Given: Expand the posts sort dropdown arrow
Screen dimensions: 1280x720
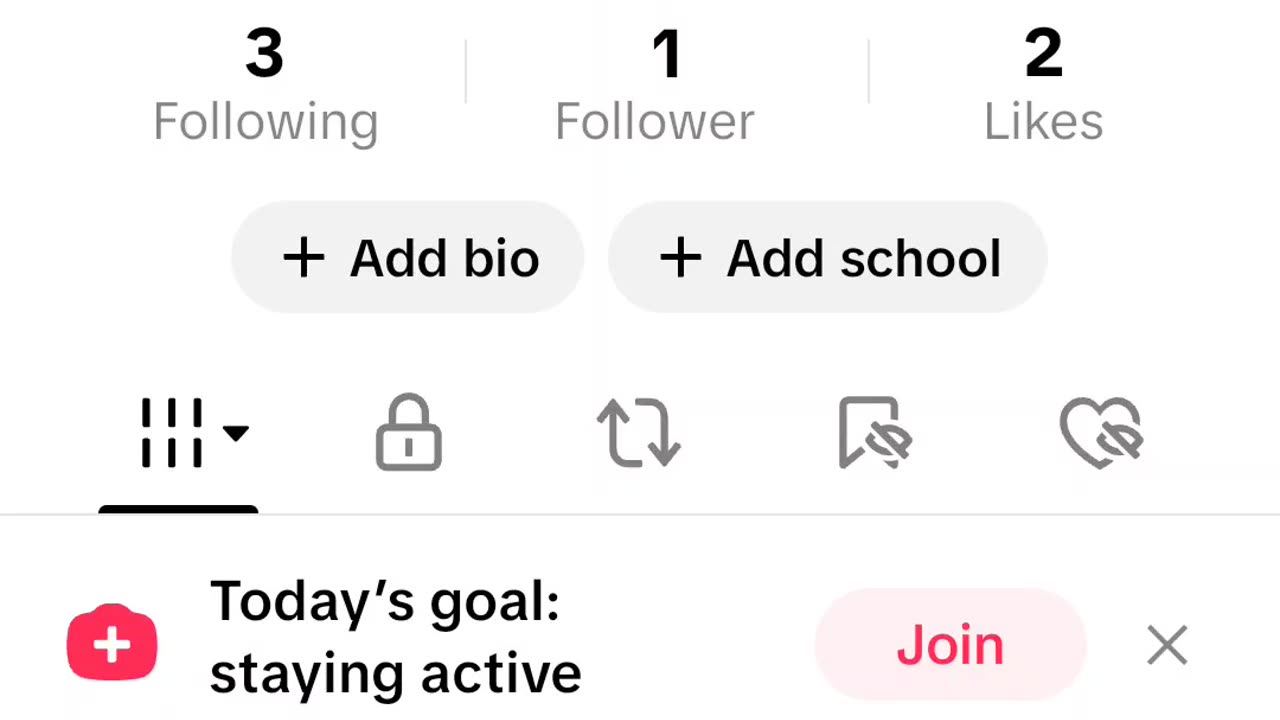Looking at the screenshot, I should tap(236, 433).
